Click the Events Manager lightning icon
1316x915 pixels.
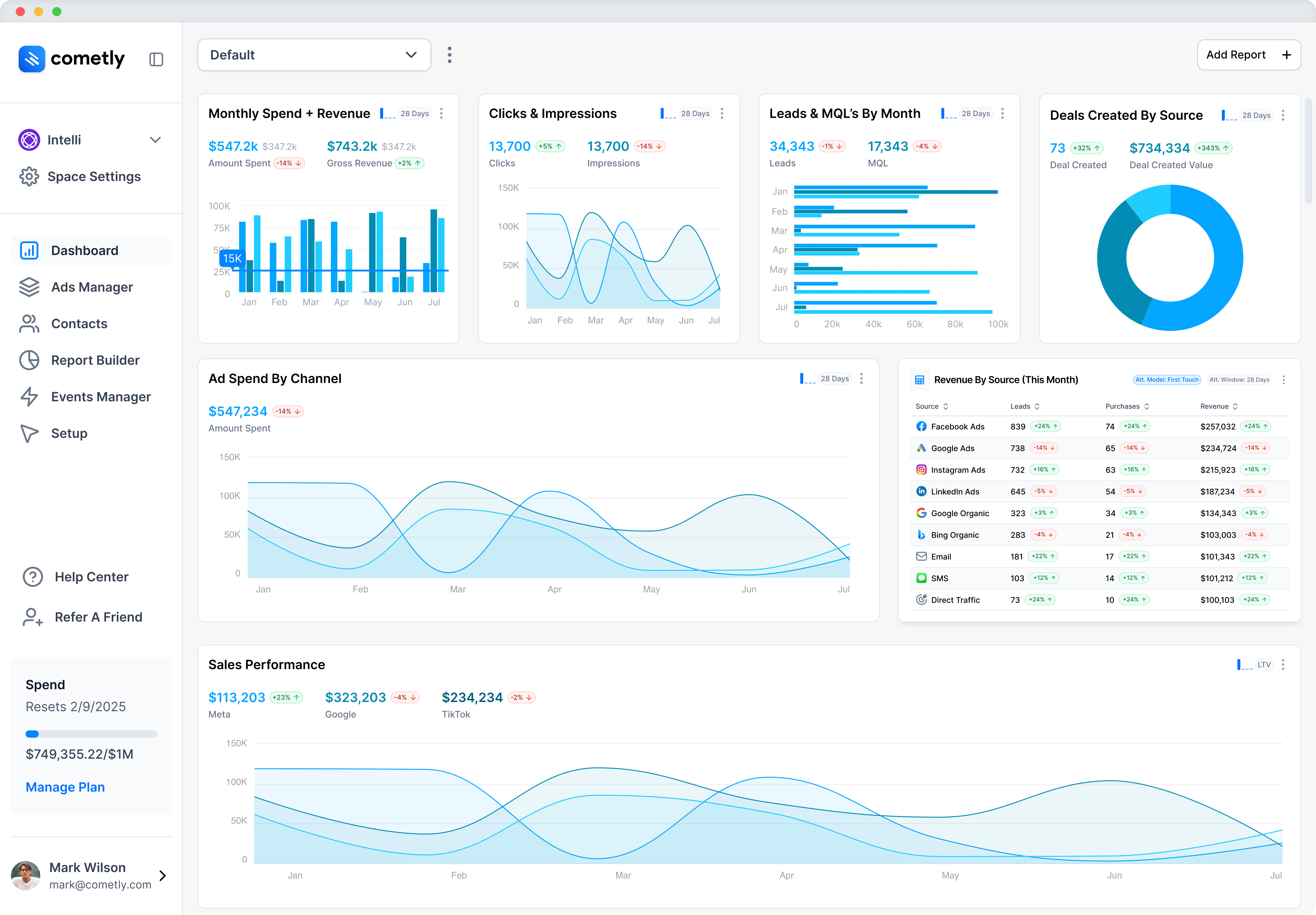tap(30, 396)
